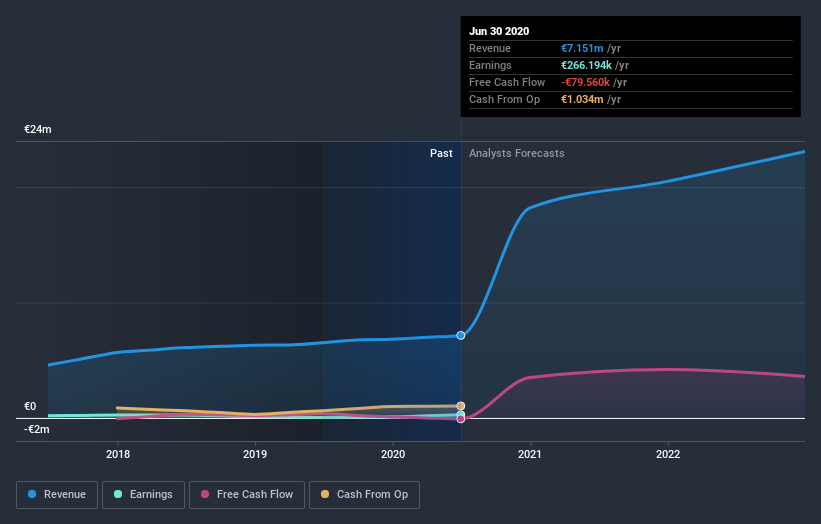Toggle the Earnings legend button
This screenshot has width=821, height=524.
pyautogui.click(x=143, y=495)
